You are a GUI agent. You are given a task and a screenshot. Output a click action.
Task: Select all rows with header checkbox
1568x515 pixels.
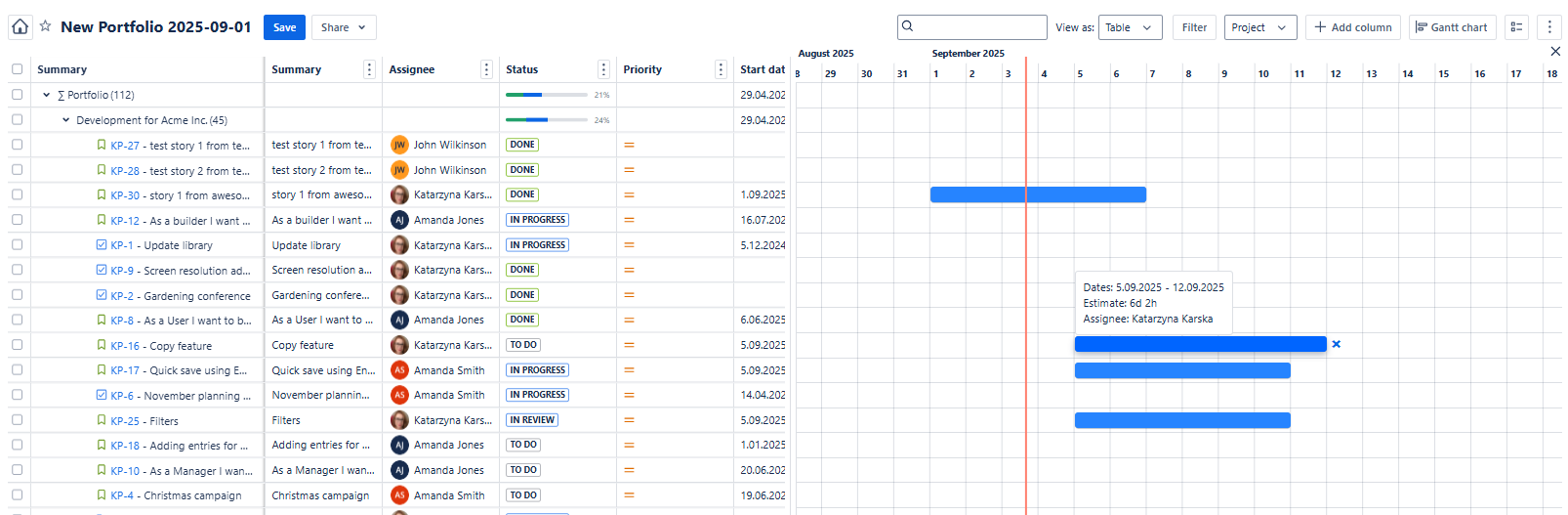tap(17, 69)
